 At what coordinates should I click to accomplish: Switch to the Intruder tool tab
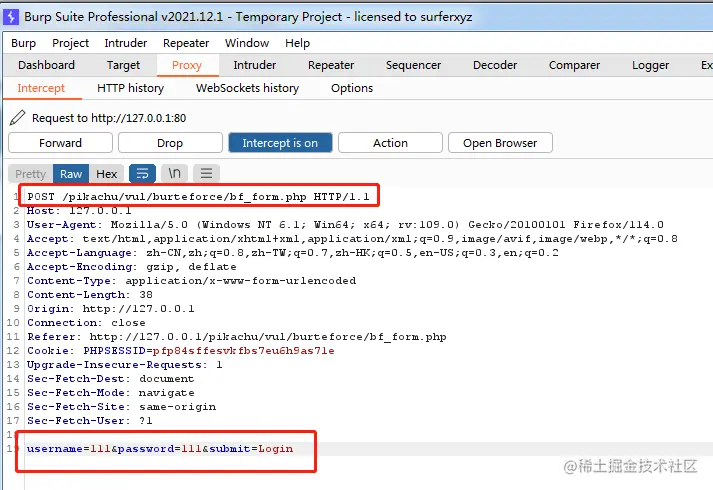255,65
